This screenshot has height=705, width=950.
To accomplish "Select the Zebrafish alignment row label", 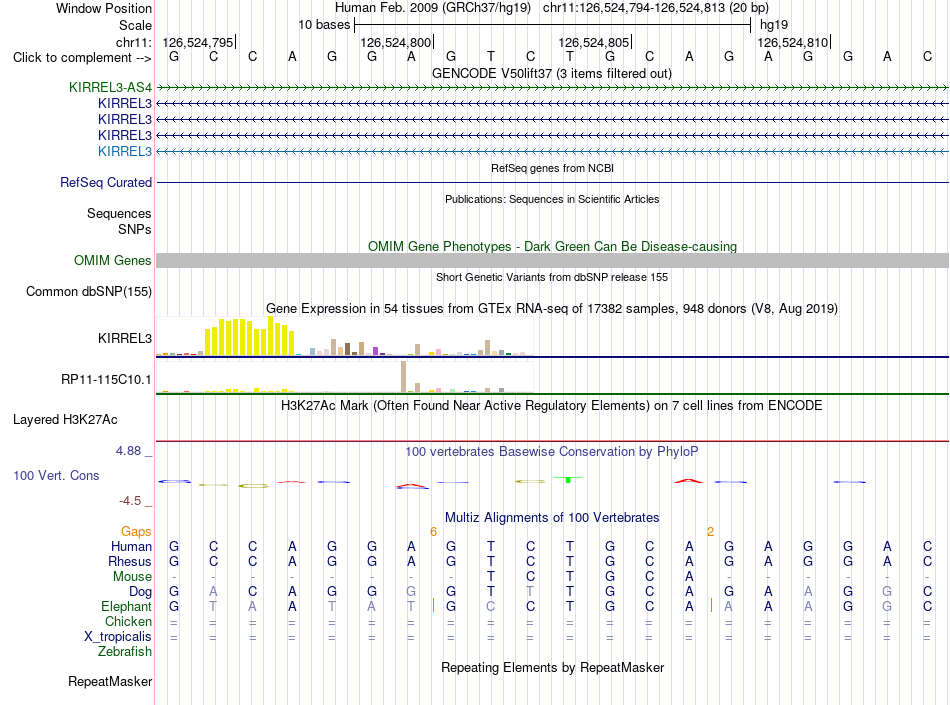I will tap(125, 652).
